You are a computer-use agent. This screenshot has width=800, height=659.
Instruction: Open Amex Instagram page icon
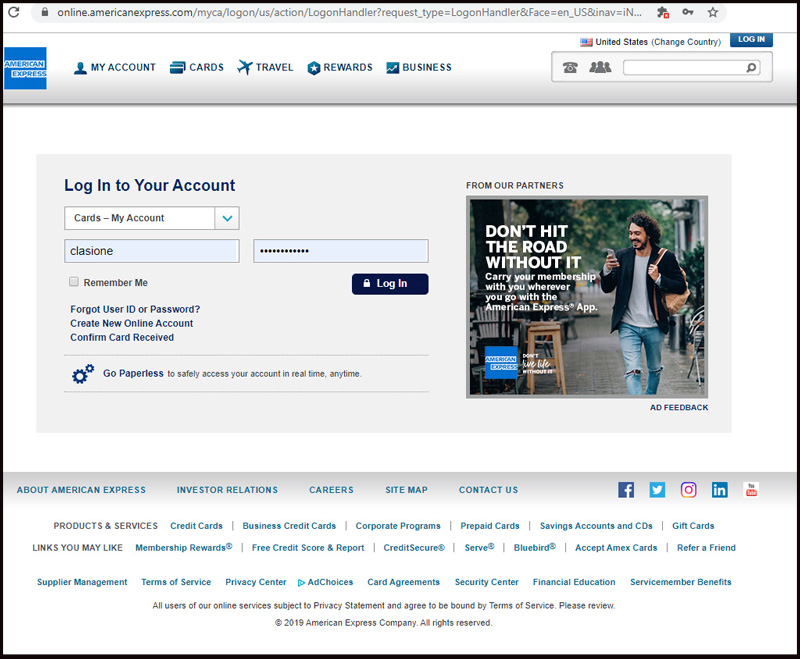[688, 490]
